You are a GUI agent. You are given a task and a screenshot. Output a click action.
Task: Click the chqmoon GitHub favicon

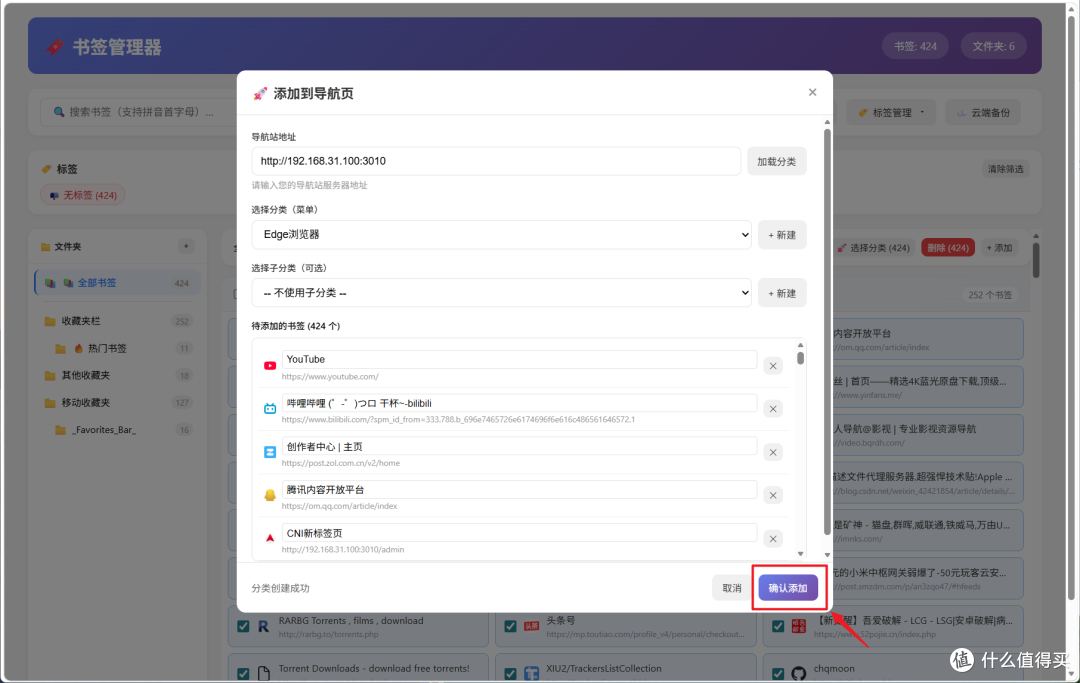[798, 673]
